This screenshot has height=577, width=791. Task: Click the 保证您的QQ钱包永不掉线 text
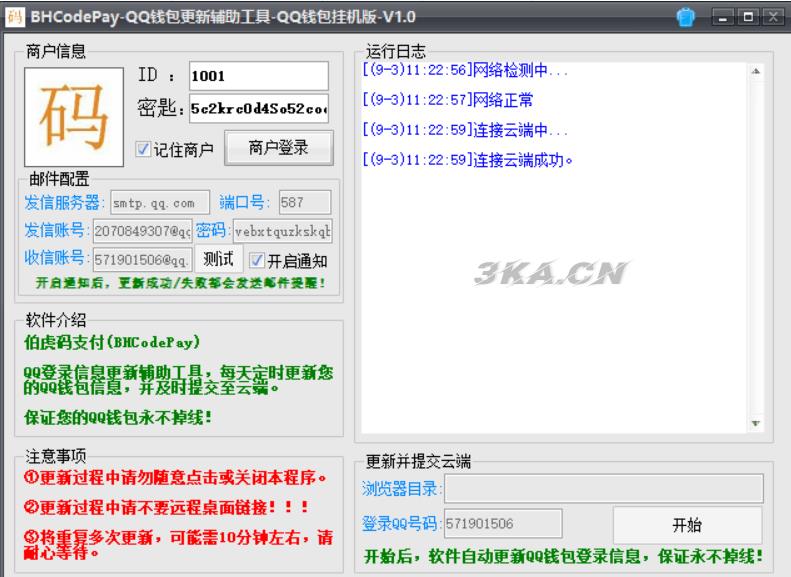[118, 418]
